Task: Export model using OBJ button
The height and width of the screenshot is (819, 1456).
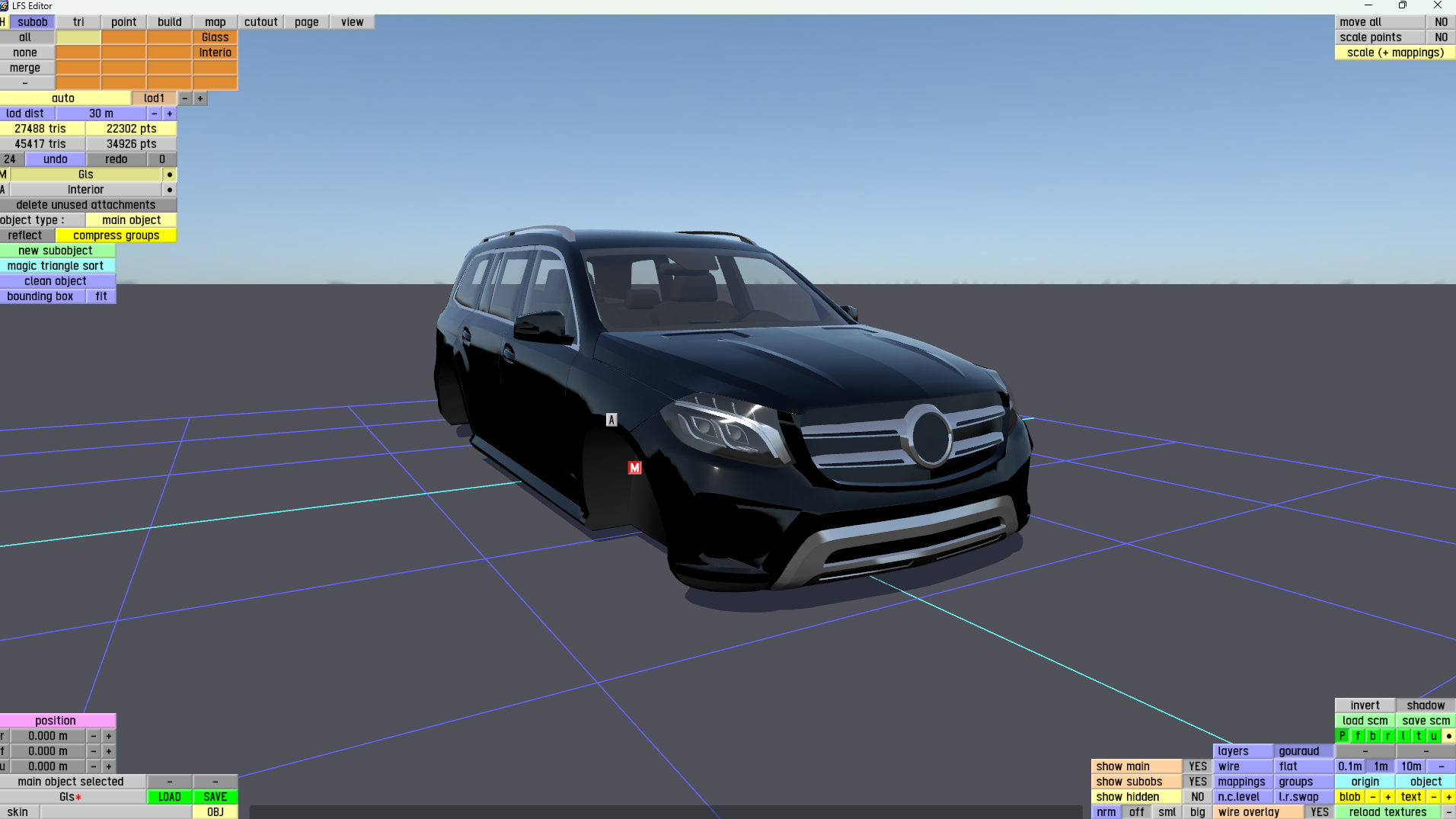Action: [x=216, y=812]
